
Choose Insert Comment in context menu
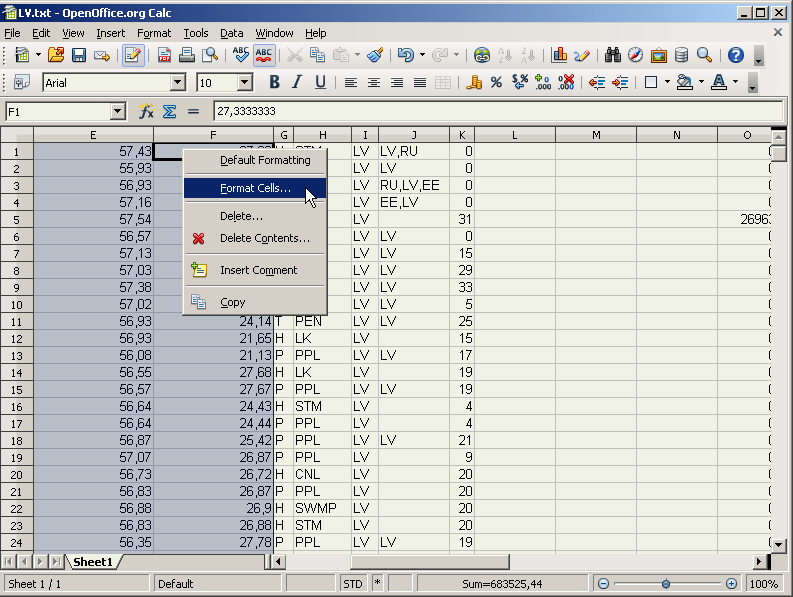[x=255, y=270]
